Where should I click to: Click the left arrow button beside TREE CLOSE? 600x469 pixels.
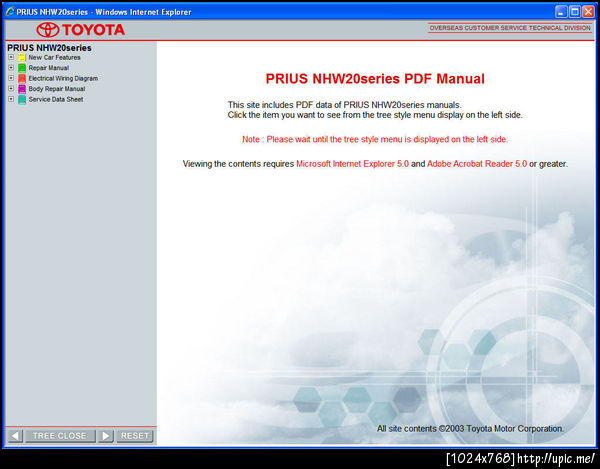coord(15,436)
